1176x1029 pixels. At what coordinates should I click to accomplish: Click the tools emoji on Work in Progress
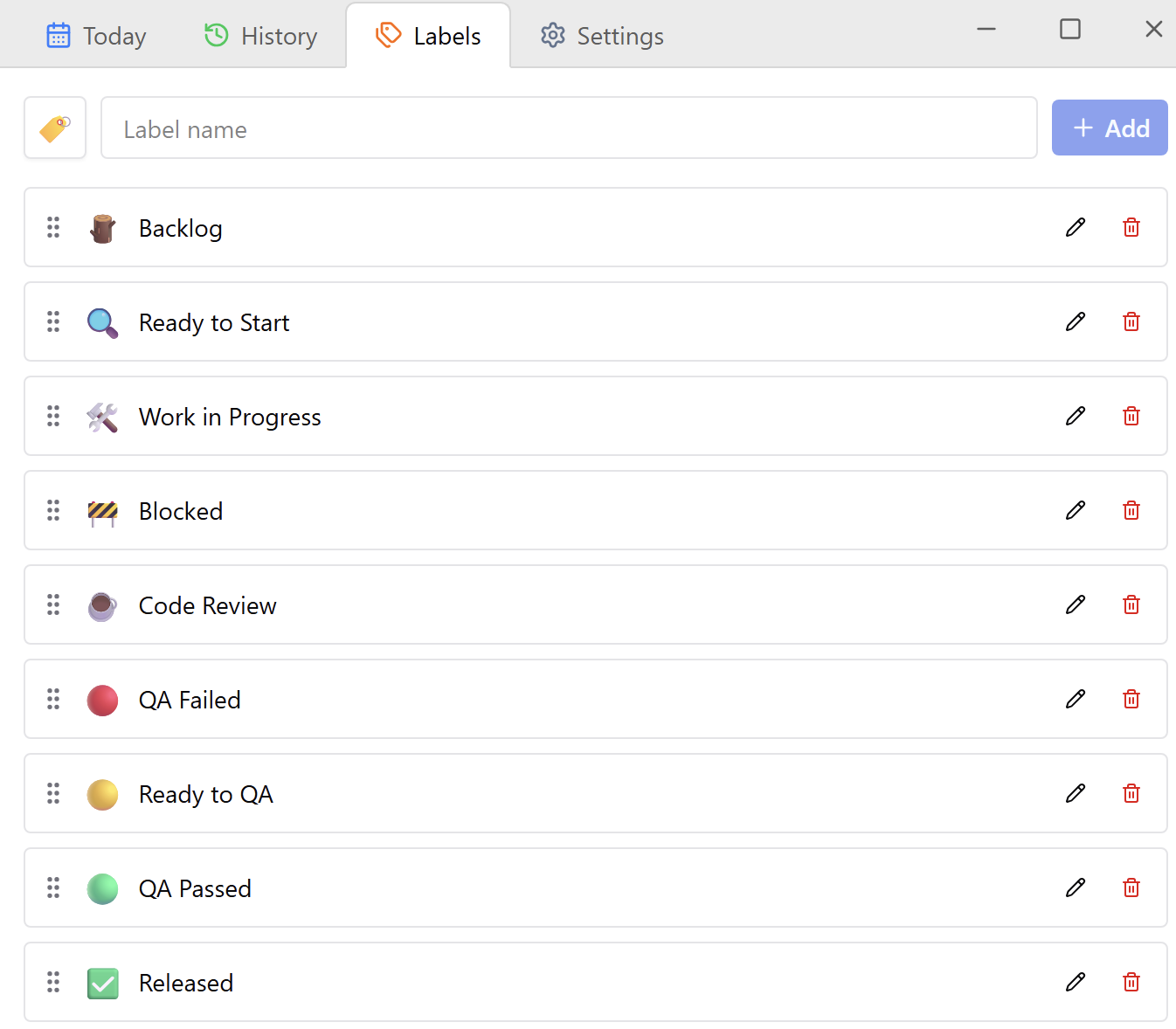coord(102,417)
